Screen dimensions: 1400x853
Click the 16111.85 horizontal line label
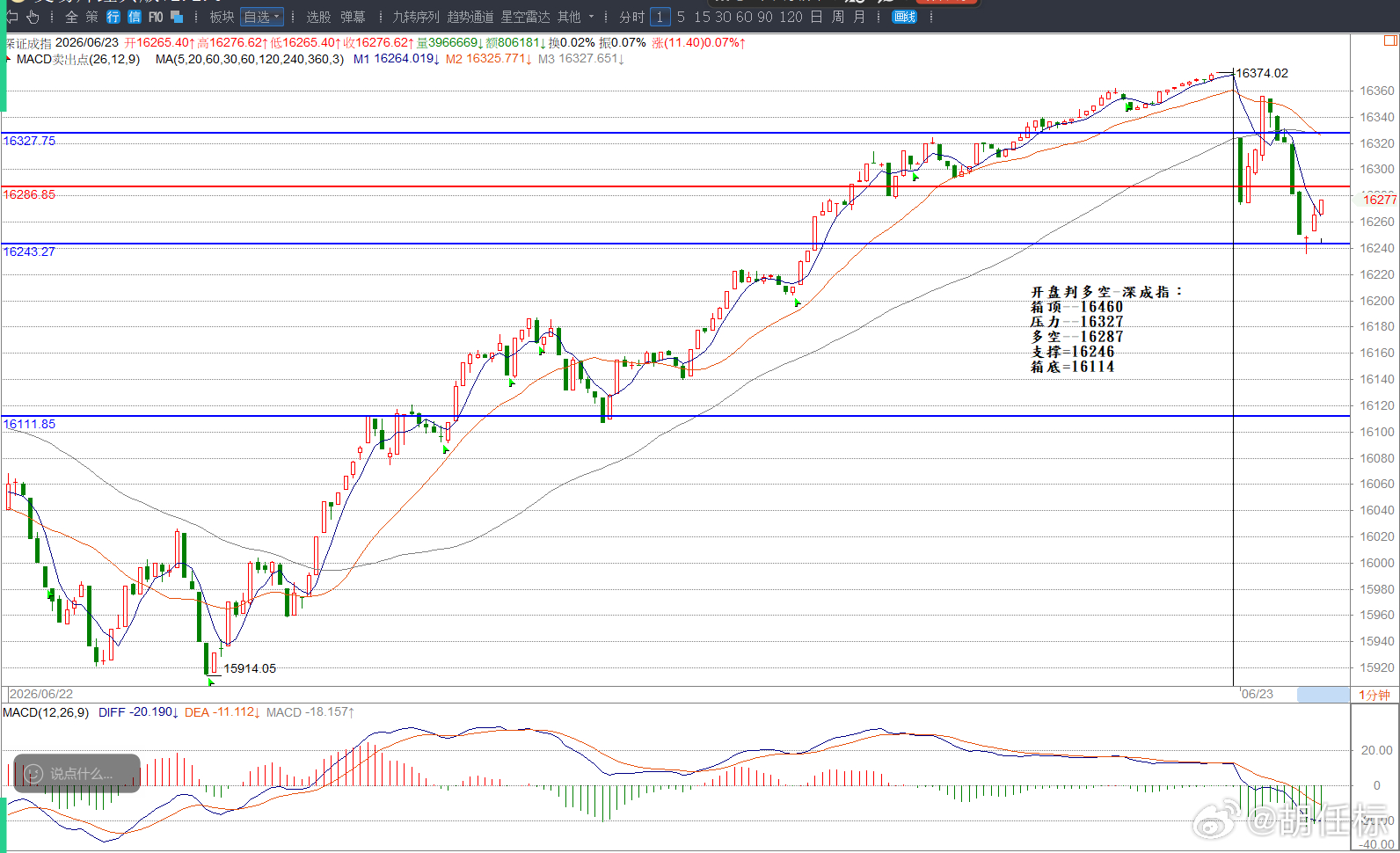tap(29, 424)
